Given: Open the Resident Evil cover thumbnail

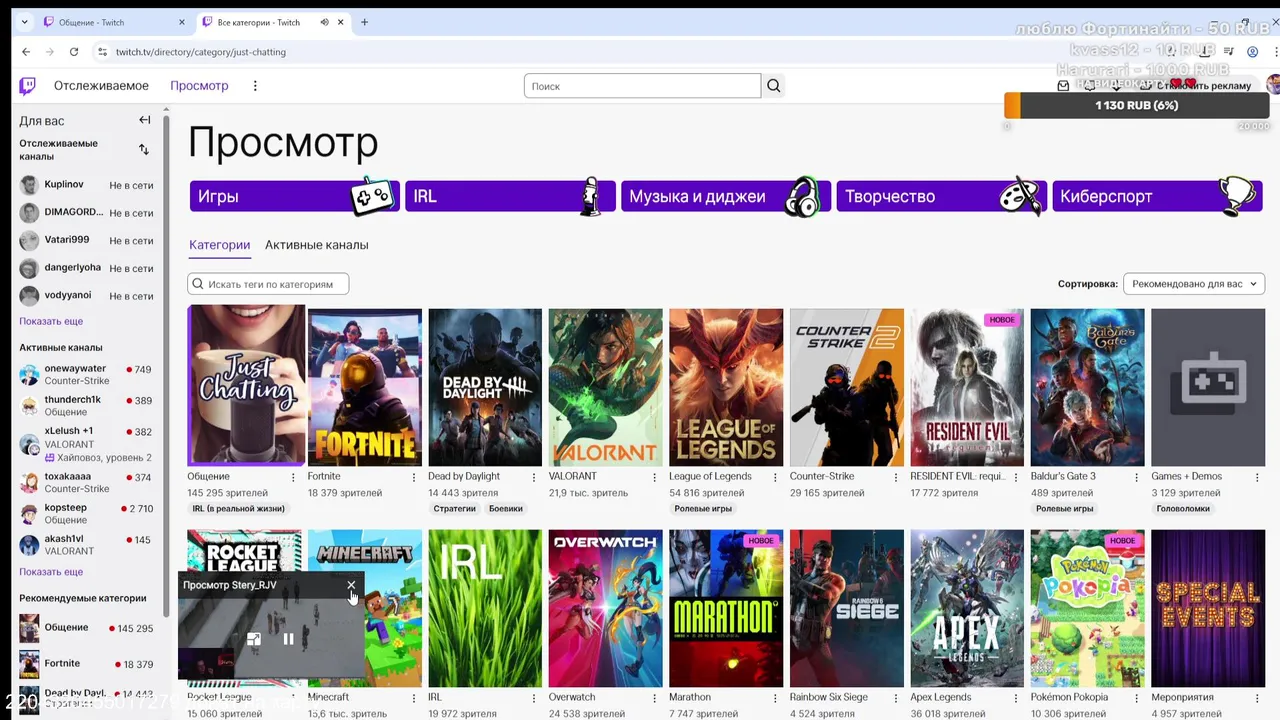Looking at the screenshot, I should [967, 387].
